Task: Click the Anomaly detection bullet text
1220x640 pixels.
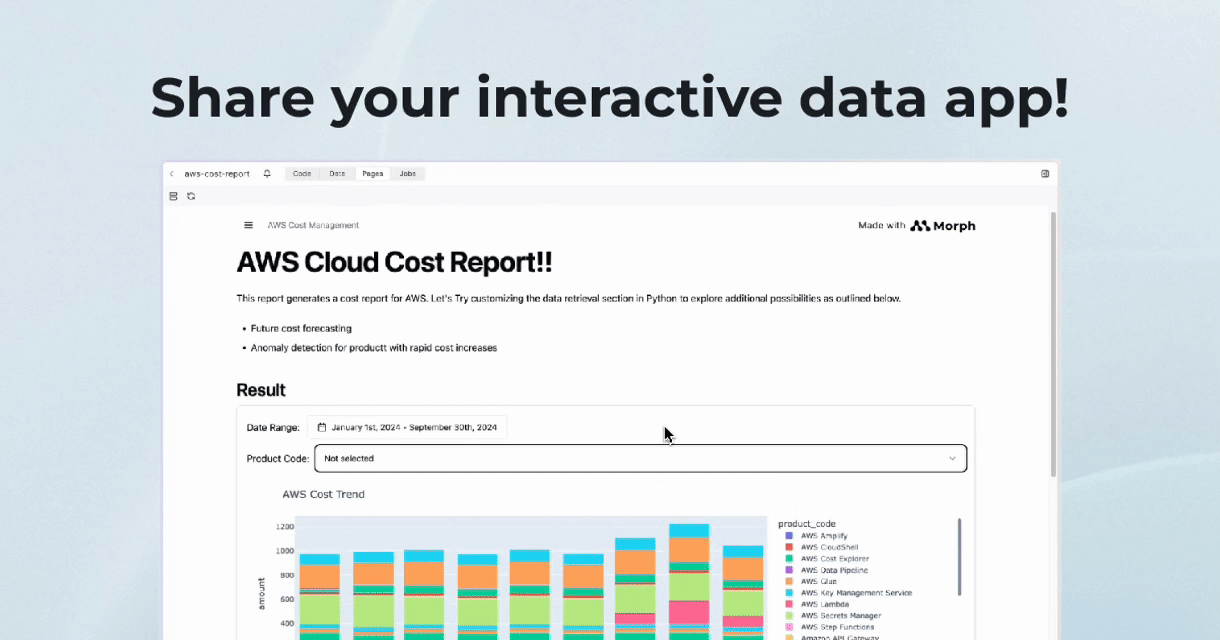Action: click(x=374, y=348)
